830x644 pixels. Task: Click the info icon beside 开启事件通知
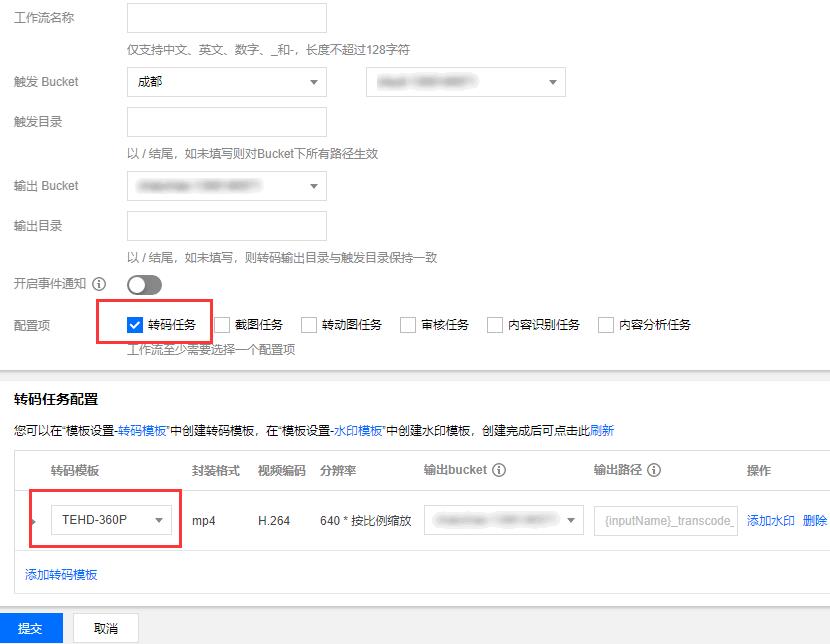[x=99, y=284]
